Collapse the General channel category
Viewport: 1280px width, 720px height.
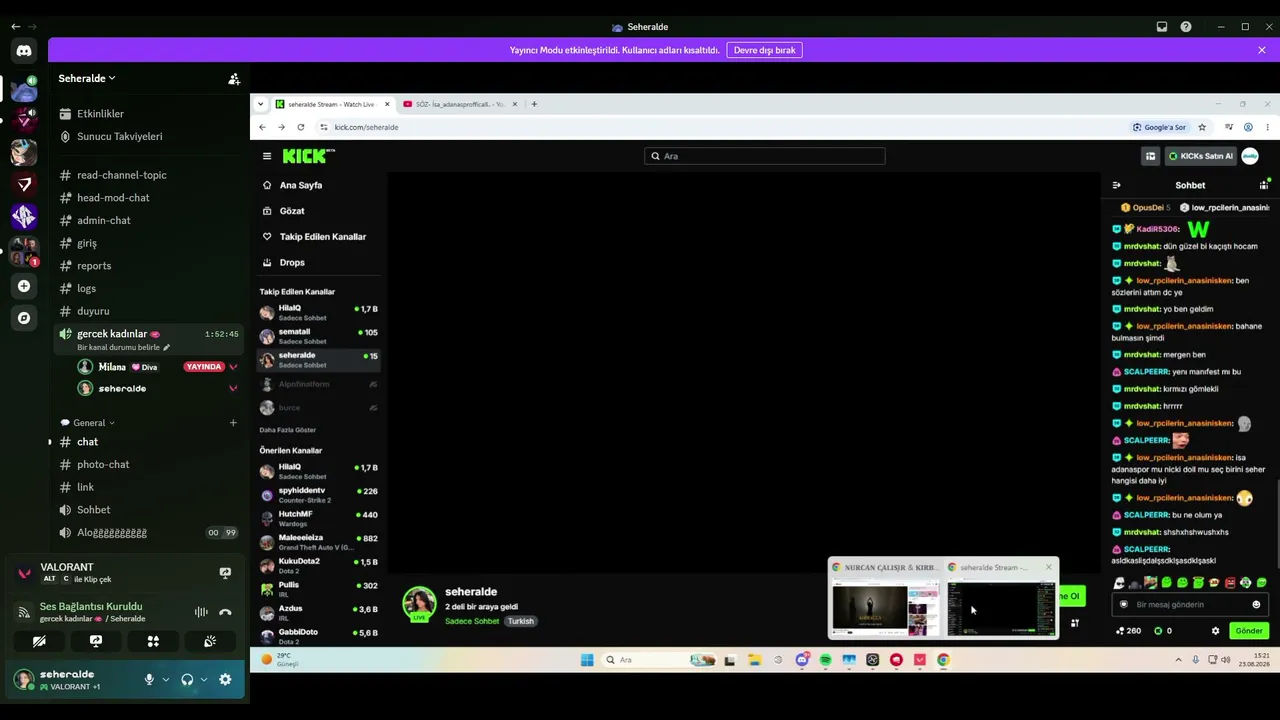tap(88, 423)
